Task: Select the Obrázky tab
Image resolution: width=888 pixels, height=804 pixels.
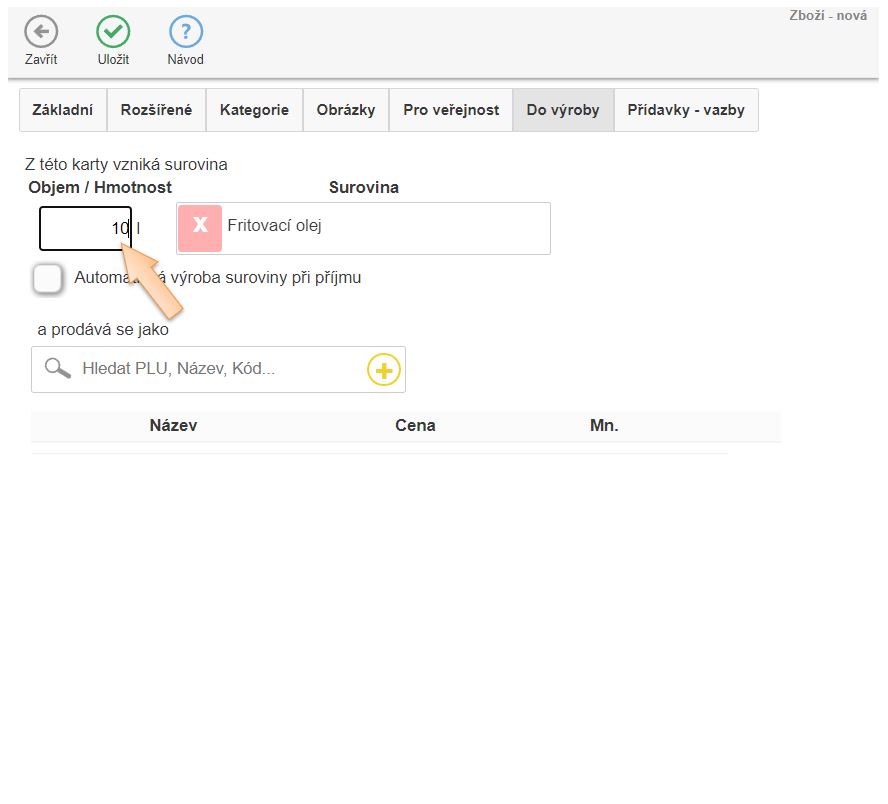Action: [346, 110]
